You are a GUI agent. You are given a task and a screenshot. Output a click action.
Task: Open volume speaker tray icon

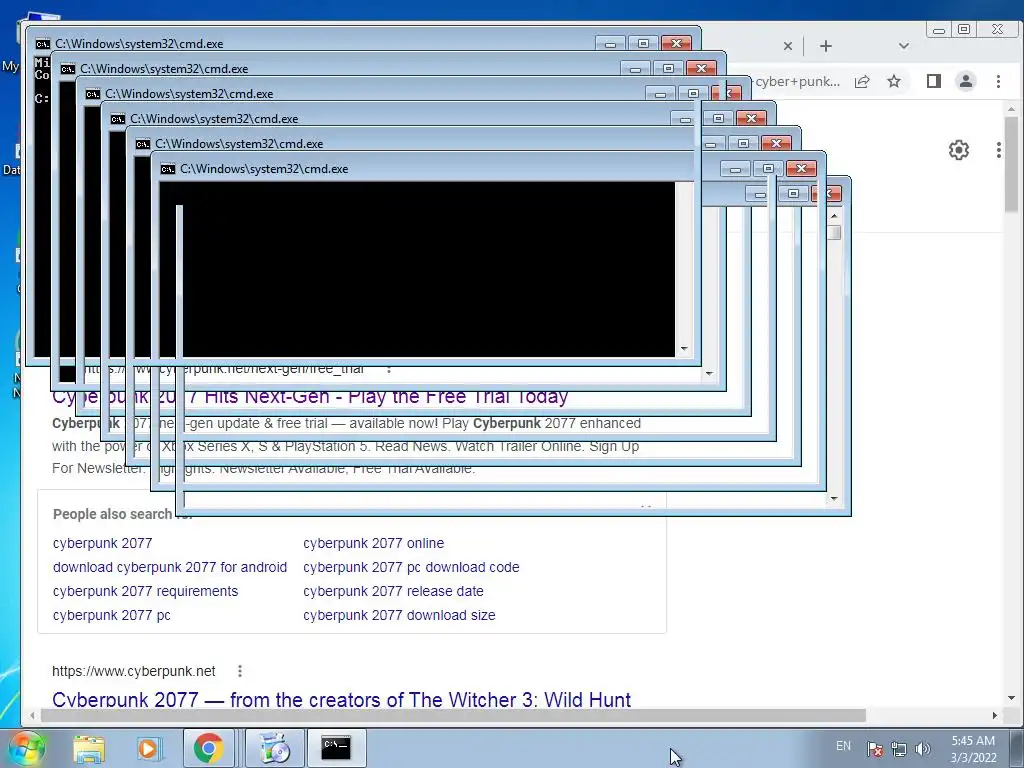[923, 749]
